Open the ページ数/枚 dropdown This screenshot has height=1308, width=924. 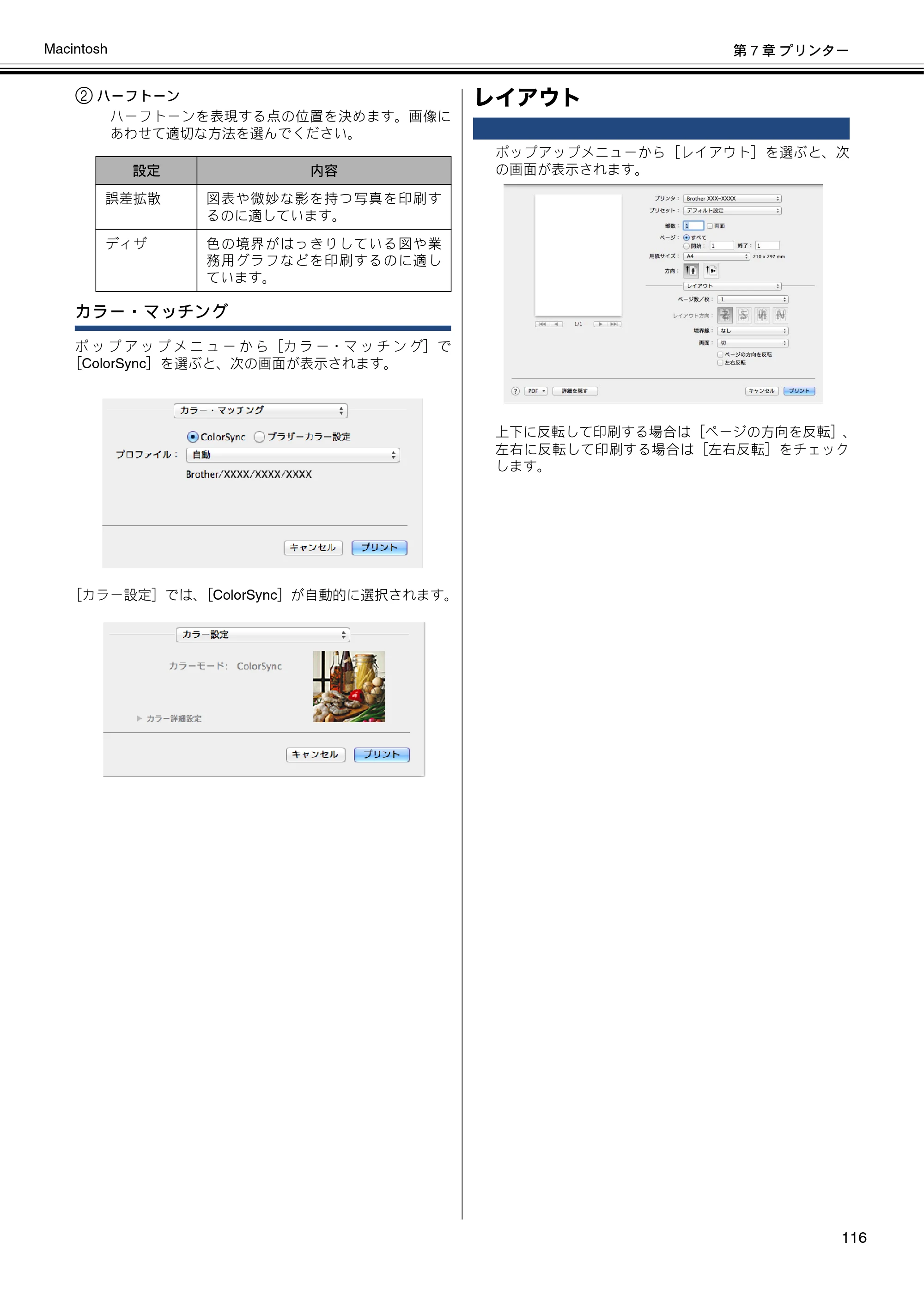[x=753, y=299]
